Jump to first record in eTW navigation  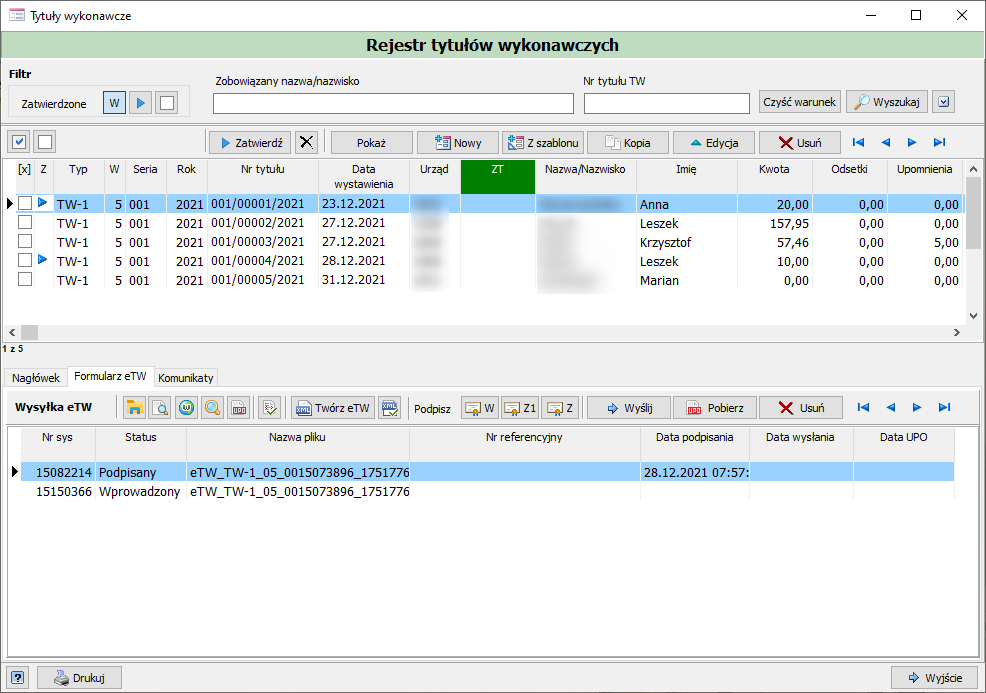tap(863, 408)
